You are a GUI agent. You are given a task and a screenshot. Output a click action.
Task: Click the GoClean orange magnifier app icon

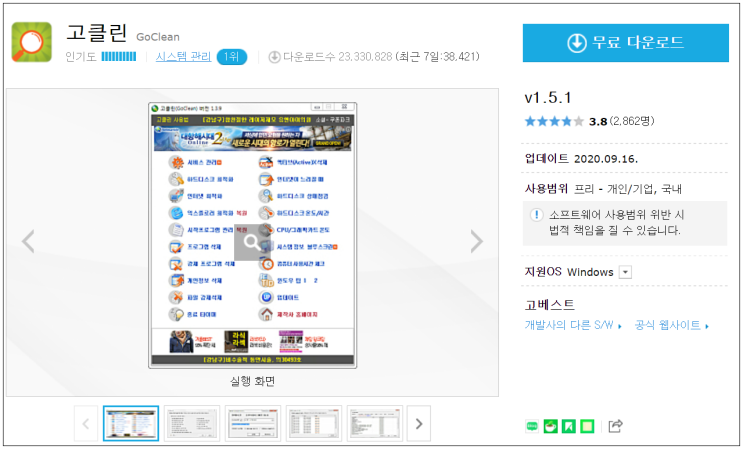tap(32, 42)
